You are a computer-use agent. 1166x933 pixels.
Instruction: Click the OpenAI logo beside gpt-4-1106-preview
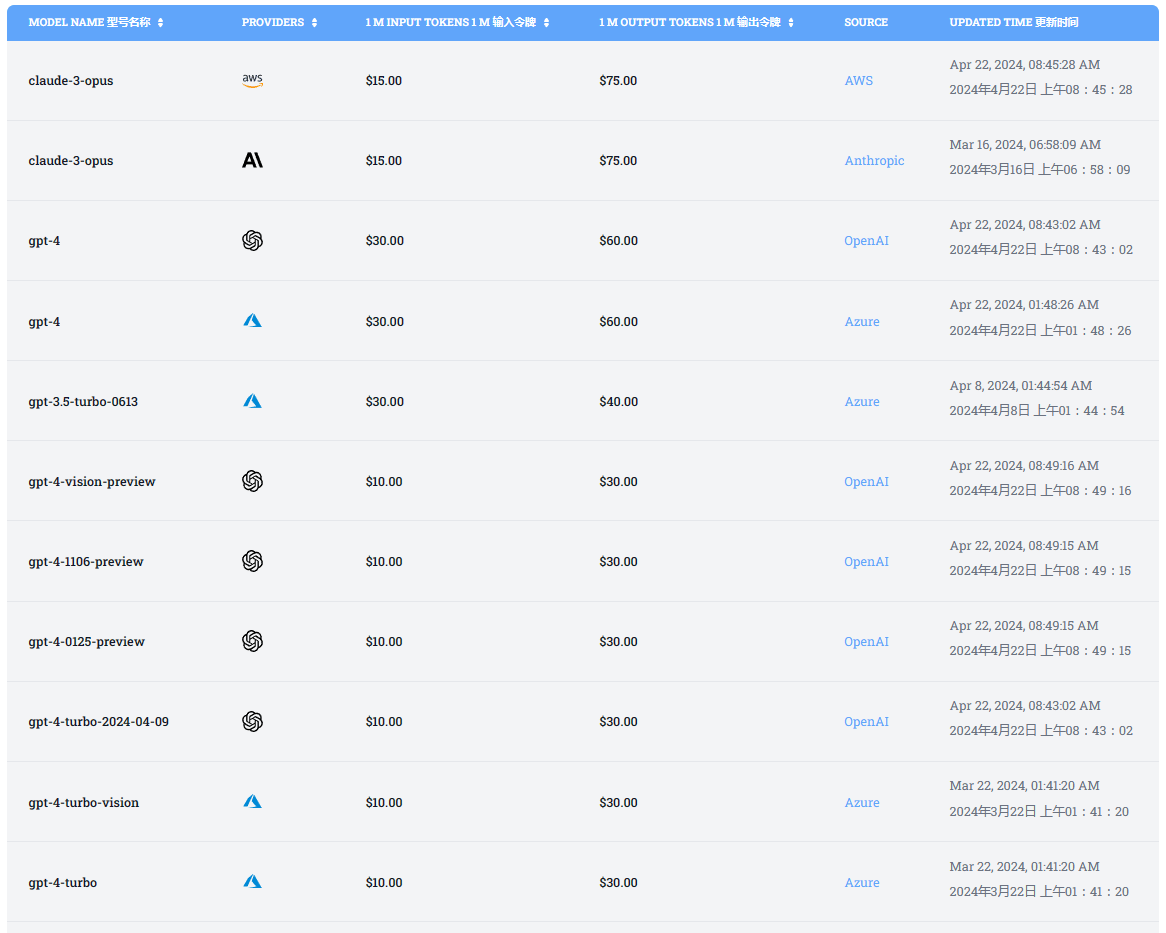pos(252,561)
